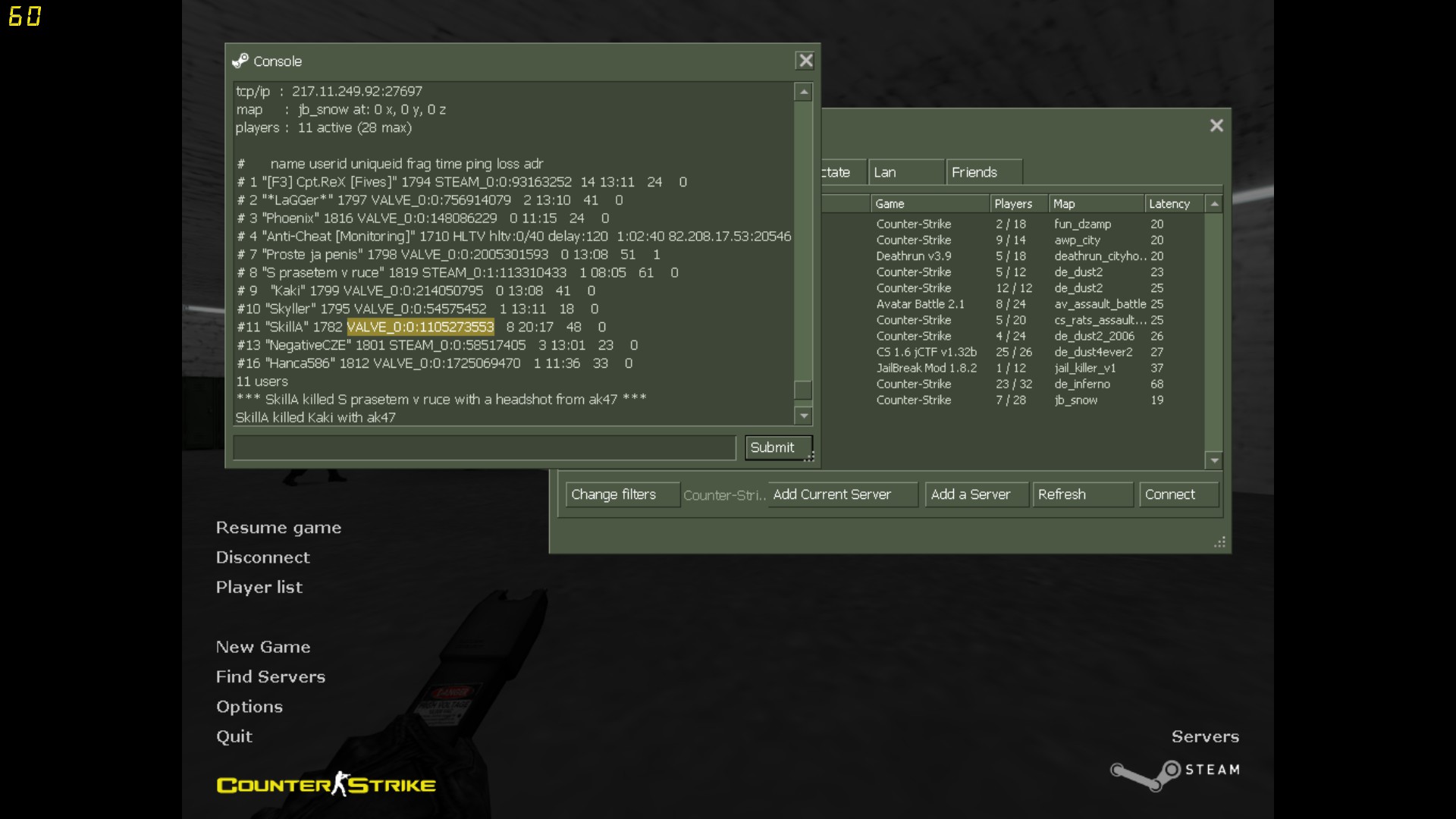Click Servers link near Steam logo

coord(1205,736)
